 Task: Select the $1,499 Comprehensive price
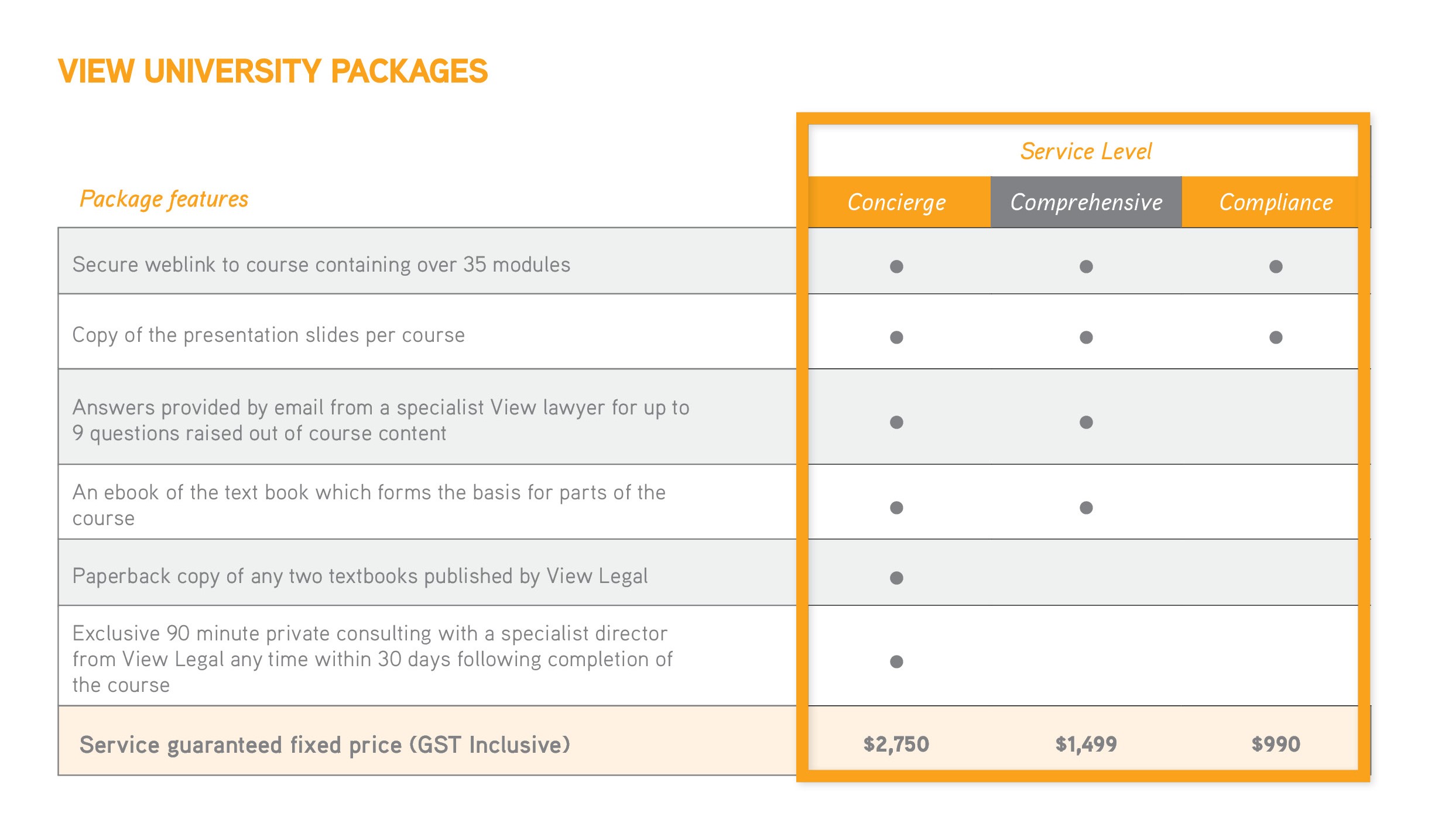tap(1086, 744)
